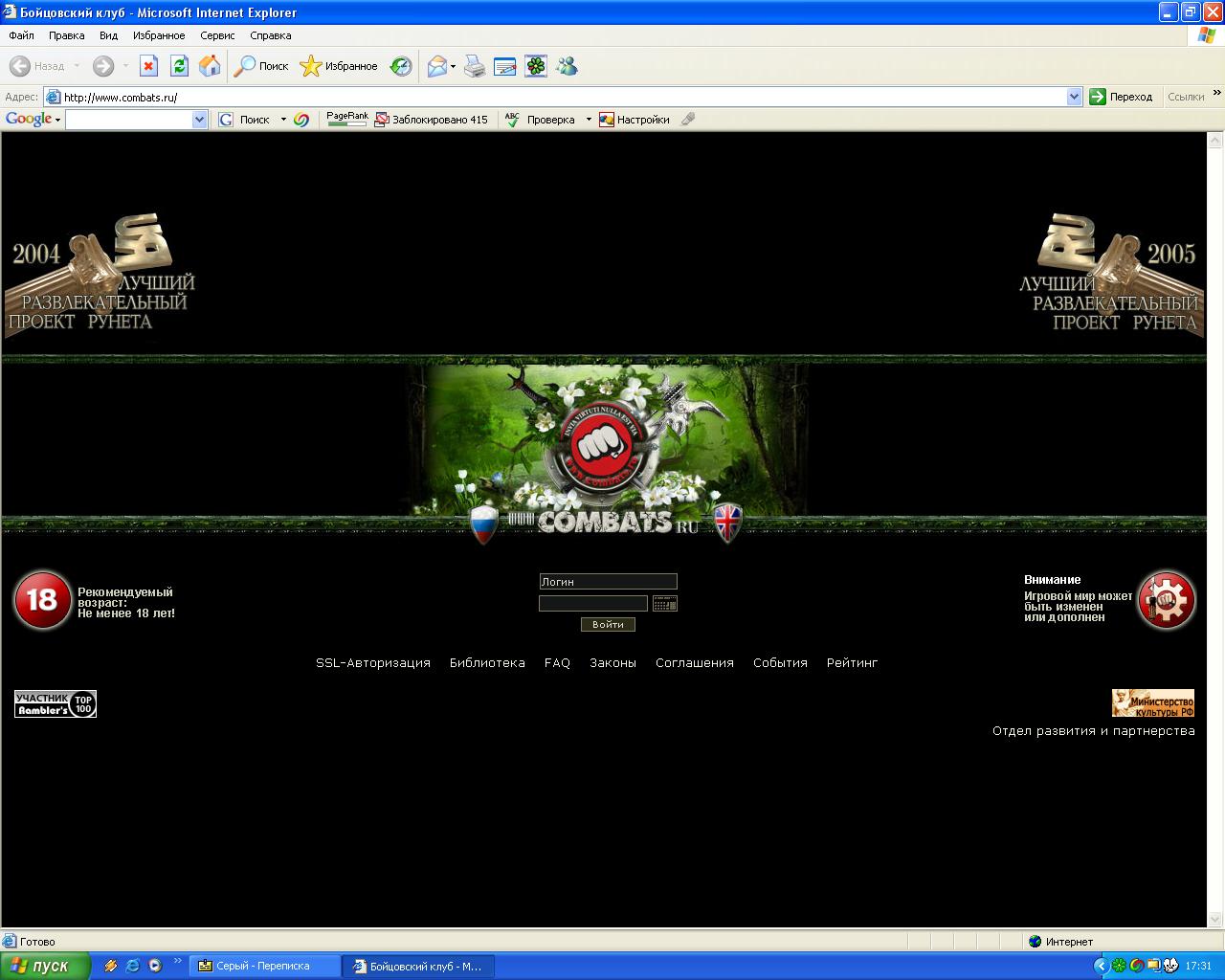Image resolution: width=1225 pixels, height=980 pixels.
Task: Run spell check Проверка button
Action: 540,120
